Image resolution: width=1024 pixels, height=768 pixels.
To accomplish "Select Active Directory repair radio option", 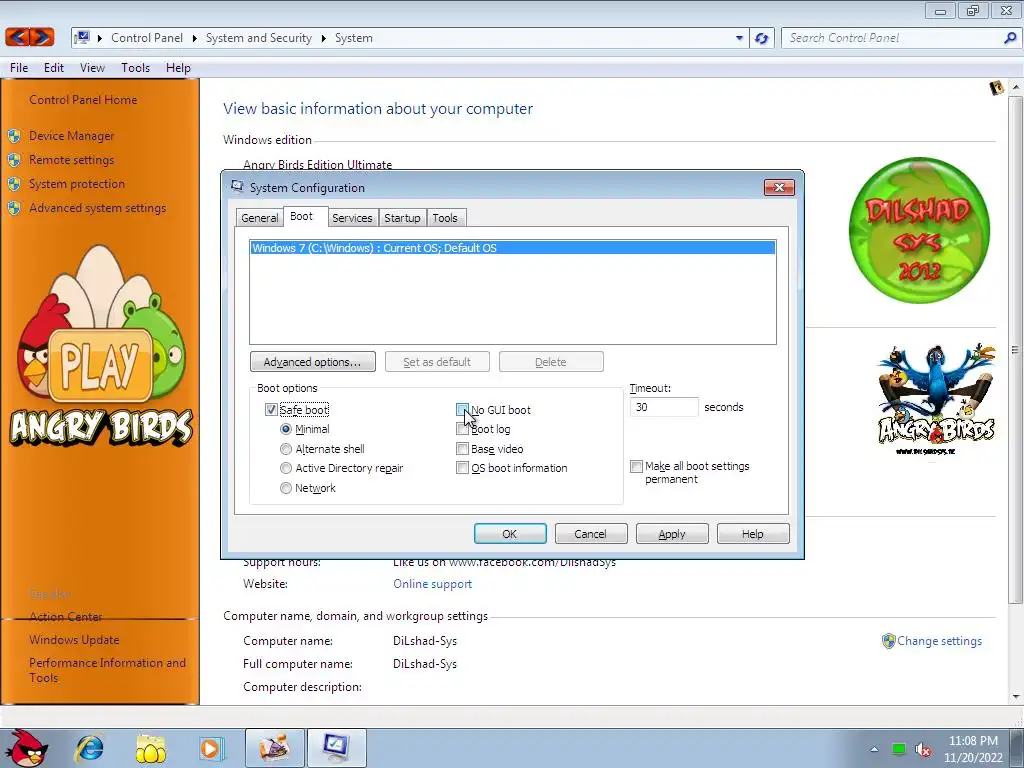I will pos(285,468).
